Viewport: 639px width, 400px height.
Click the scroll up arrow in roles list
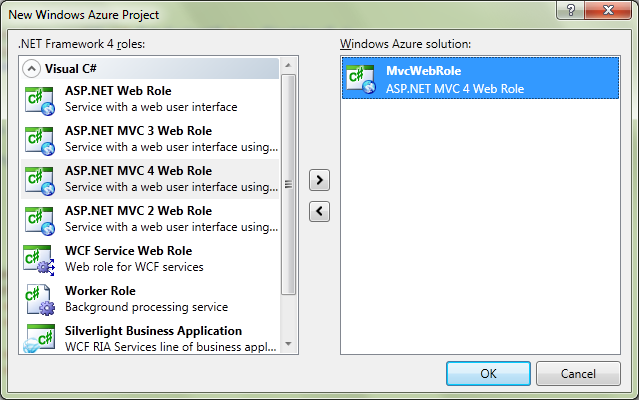[x=288, y=65]
